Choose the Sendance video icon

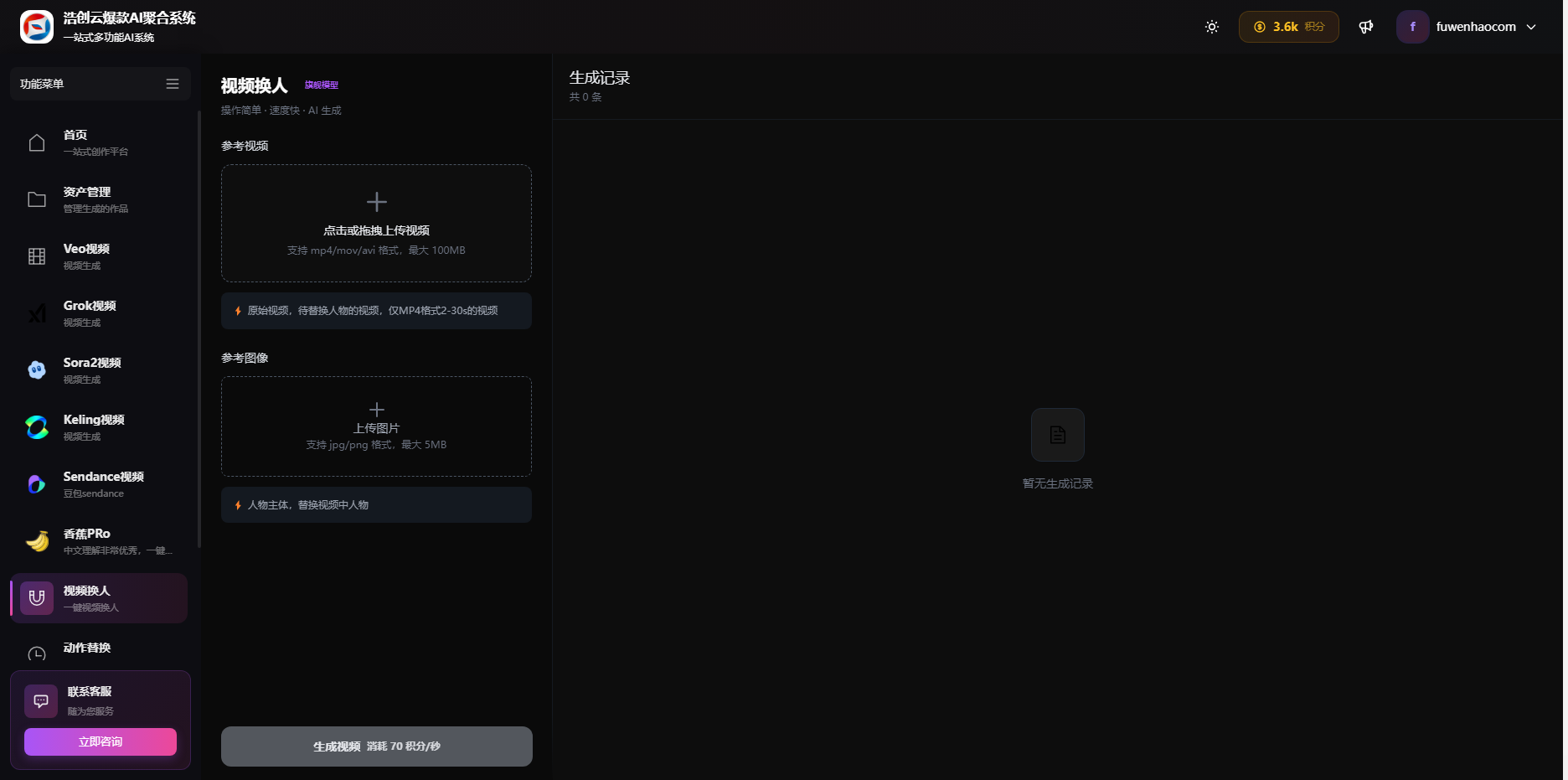(37, 484)
